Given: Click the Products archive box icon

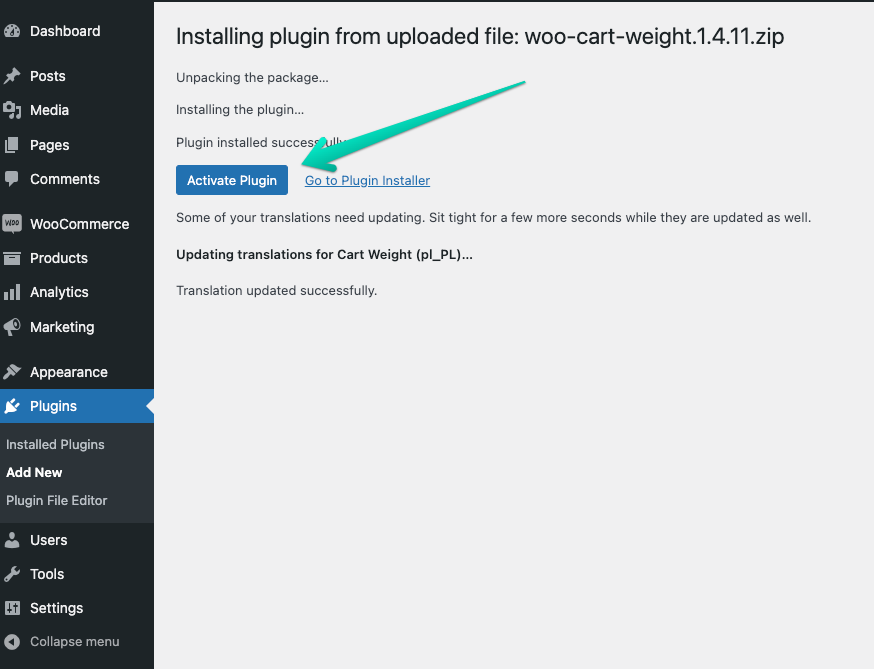Looking at the screenshot, I should click(x=12, y=258).
